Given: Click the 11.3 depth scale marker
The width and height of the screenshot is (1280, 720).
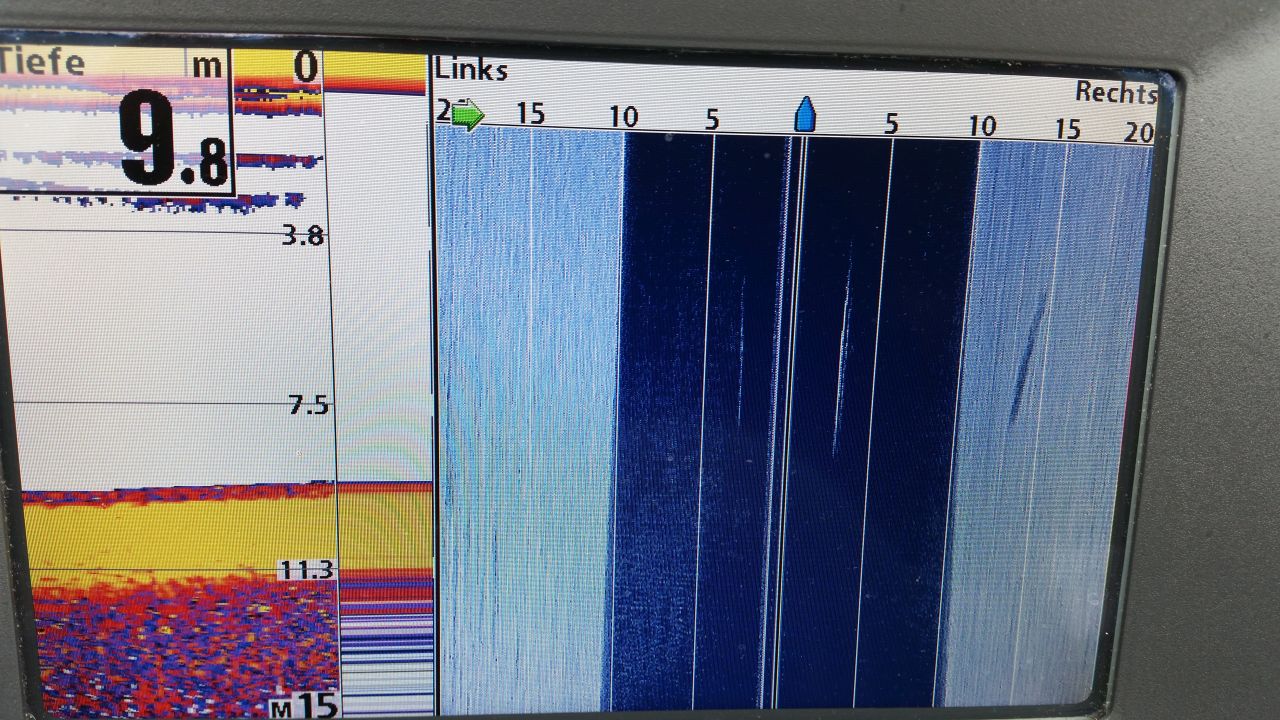Looking at the screenshot, I should 305,571.
